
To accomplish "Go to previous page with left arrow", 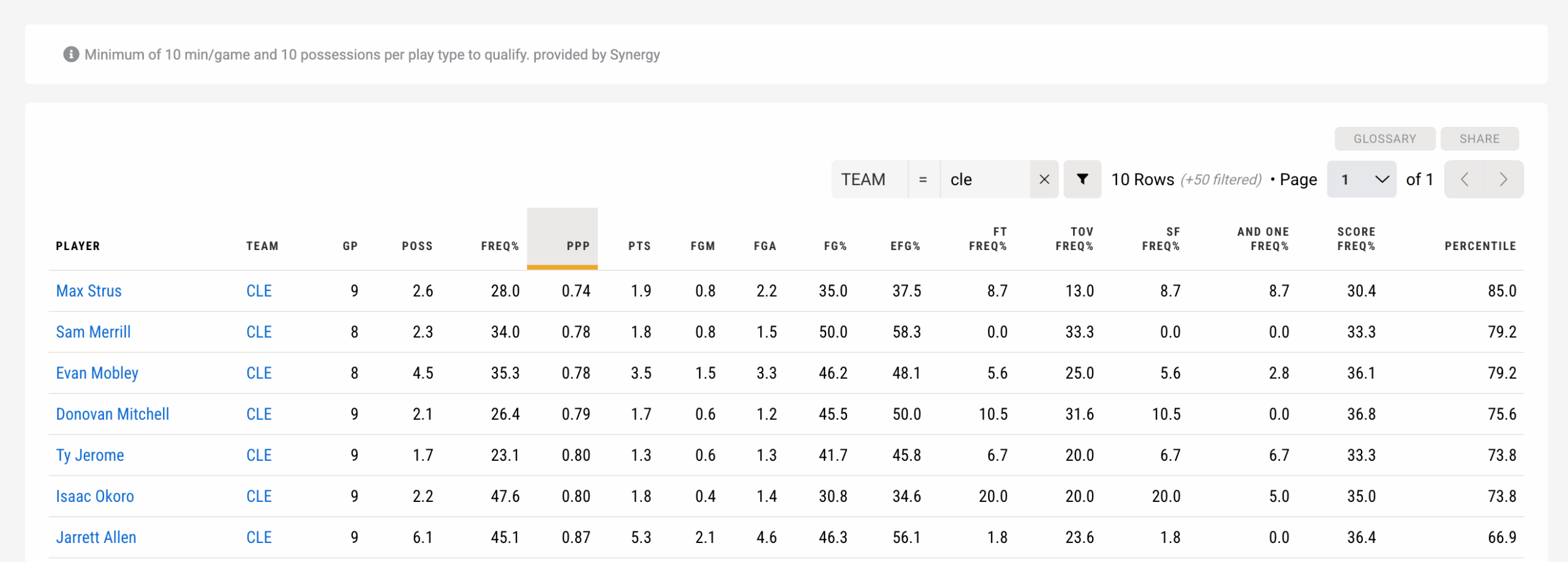I will point(1464,180).
